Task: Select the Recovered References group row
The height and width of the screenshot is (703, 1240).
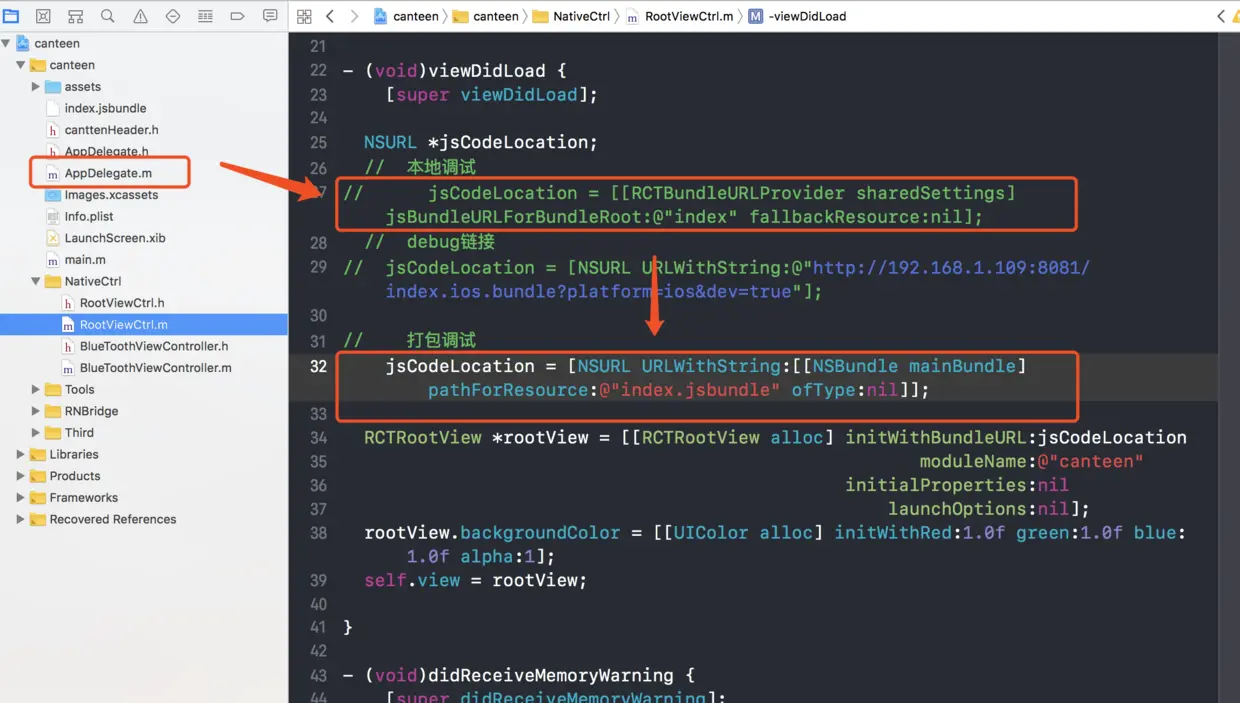Action: pyautogui.click(x=144, y=519)
